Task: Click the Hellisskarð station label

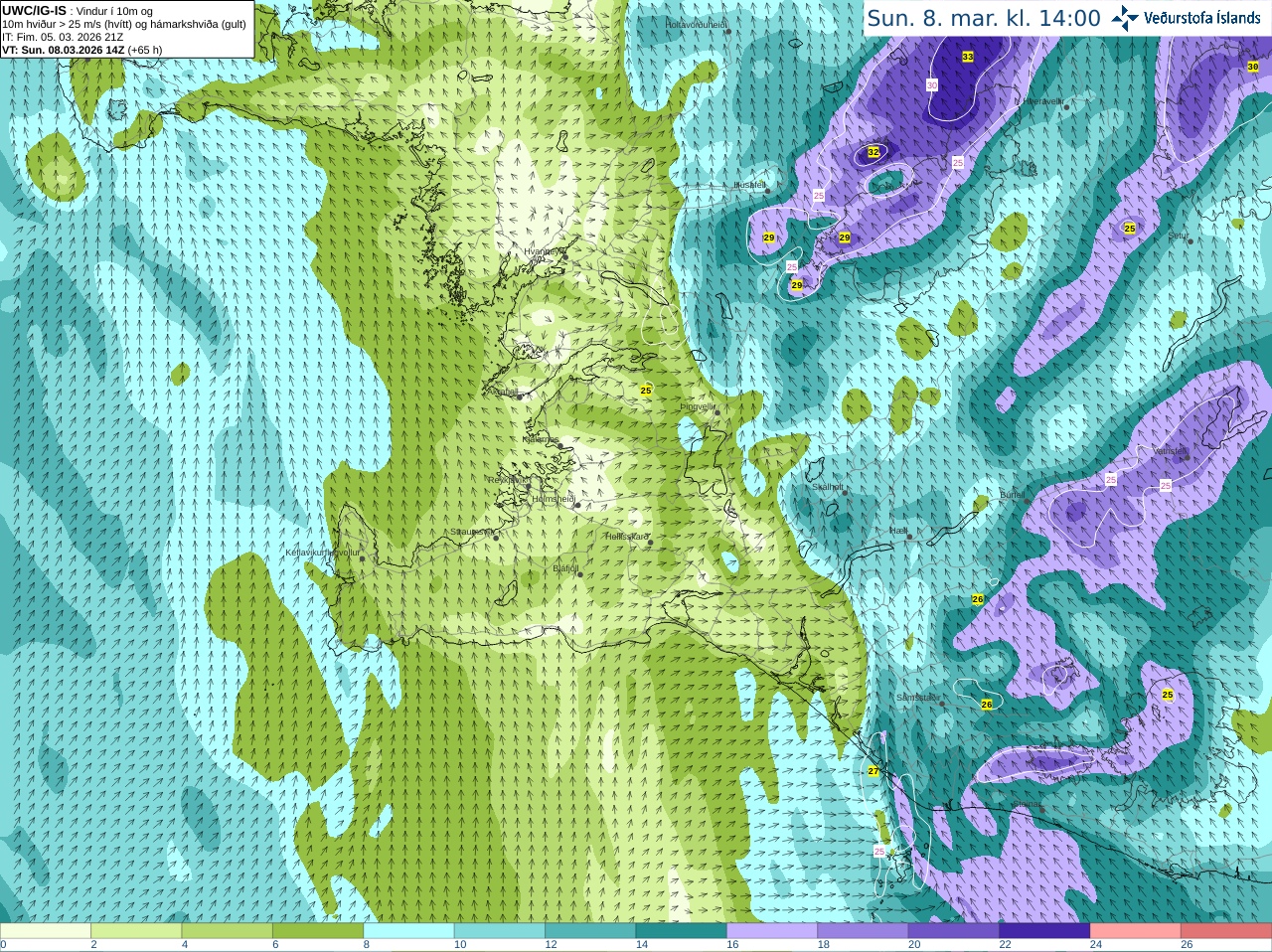Action: tap(627, 537)
